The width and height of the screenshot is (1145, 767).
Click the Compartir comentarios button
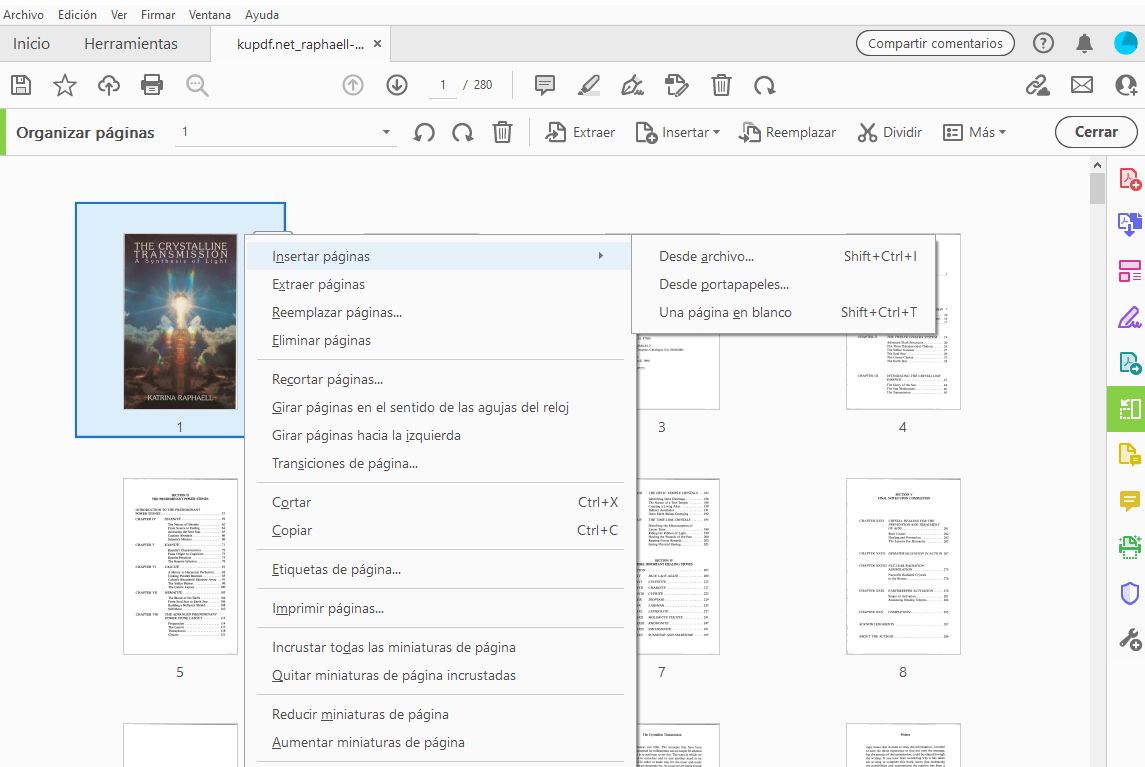[934, 43]
